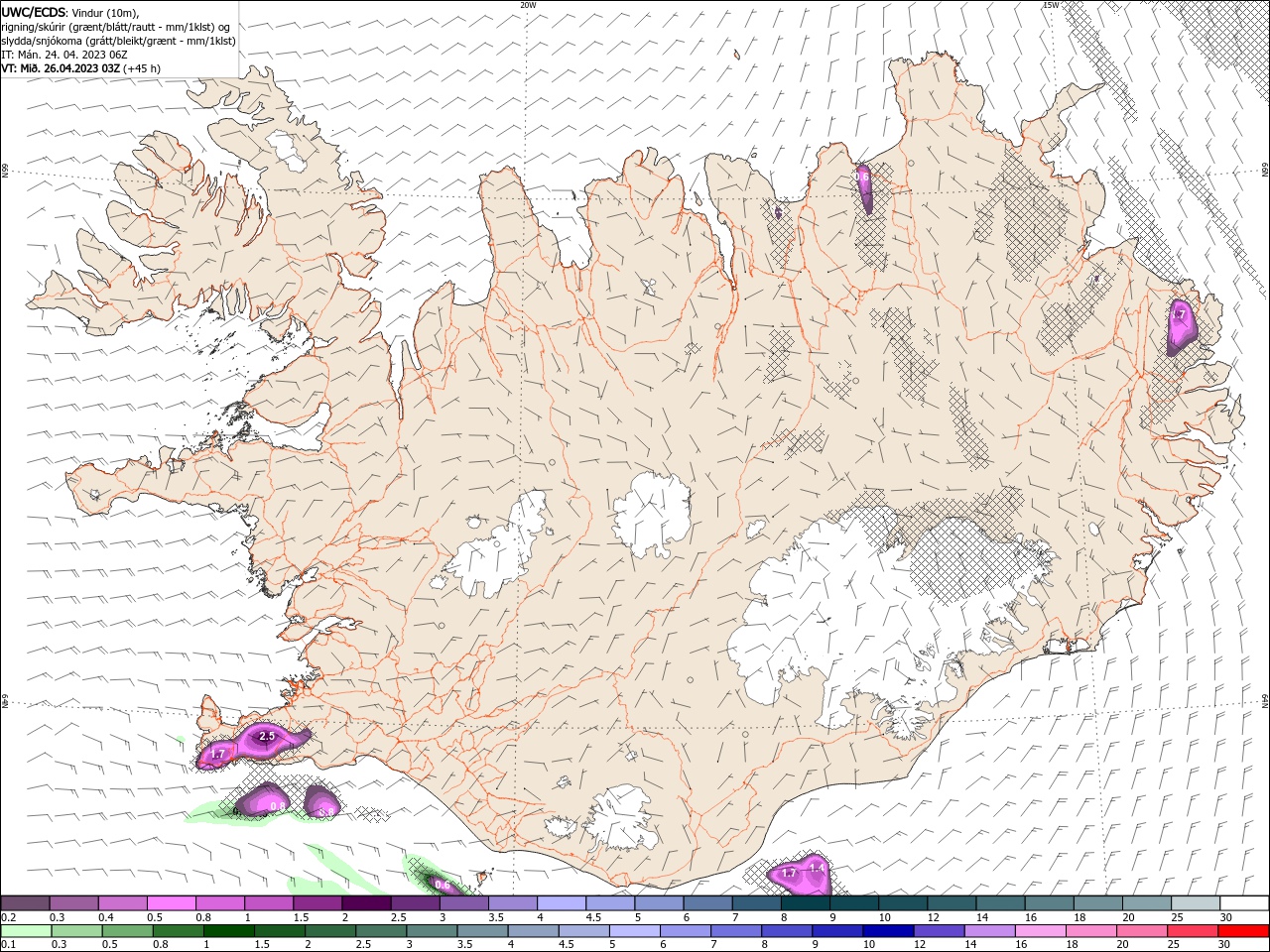Select the deep purple 2 swatch in snow scale
This screenshot has width=1270, height=952.
pos(366,903)
